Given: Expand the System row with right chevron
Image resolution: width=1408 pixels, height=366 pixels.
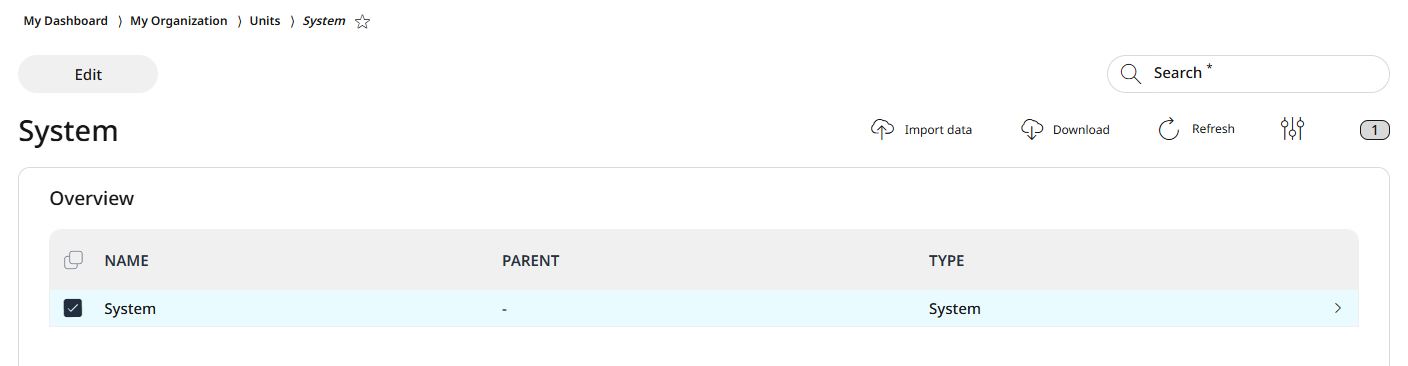Looking at the screenshot, I should [x=1338, y=308].
